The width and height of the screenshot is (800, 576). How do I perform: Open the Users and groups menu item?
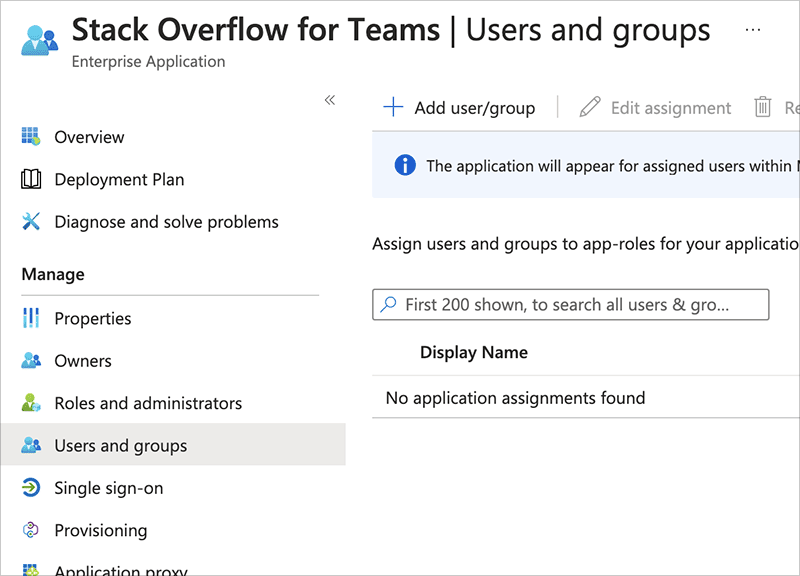click(121, 446)
